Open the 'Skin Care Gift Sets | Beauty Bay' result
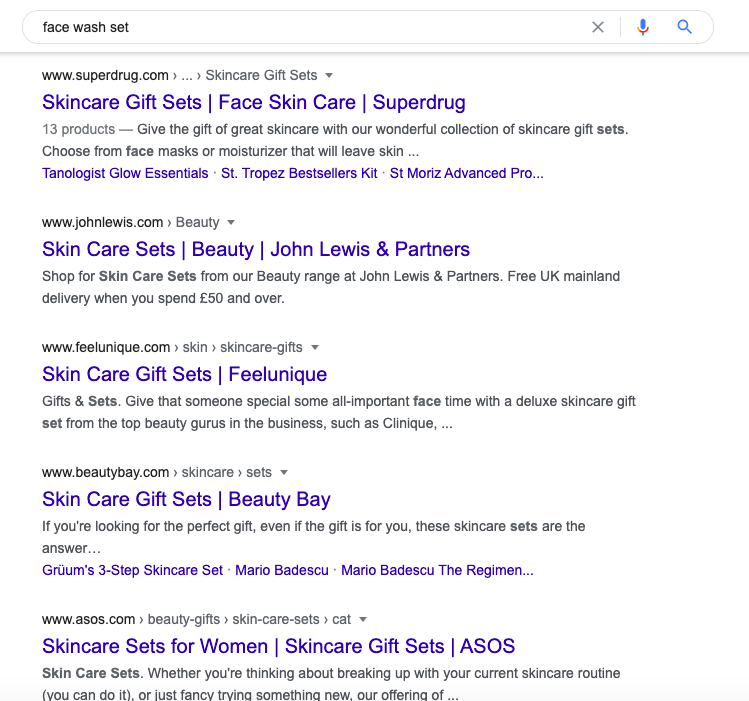749x701 pixels. click(186, 499)
